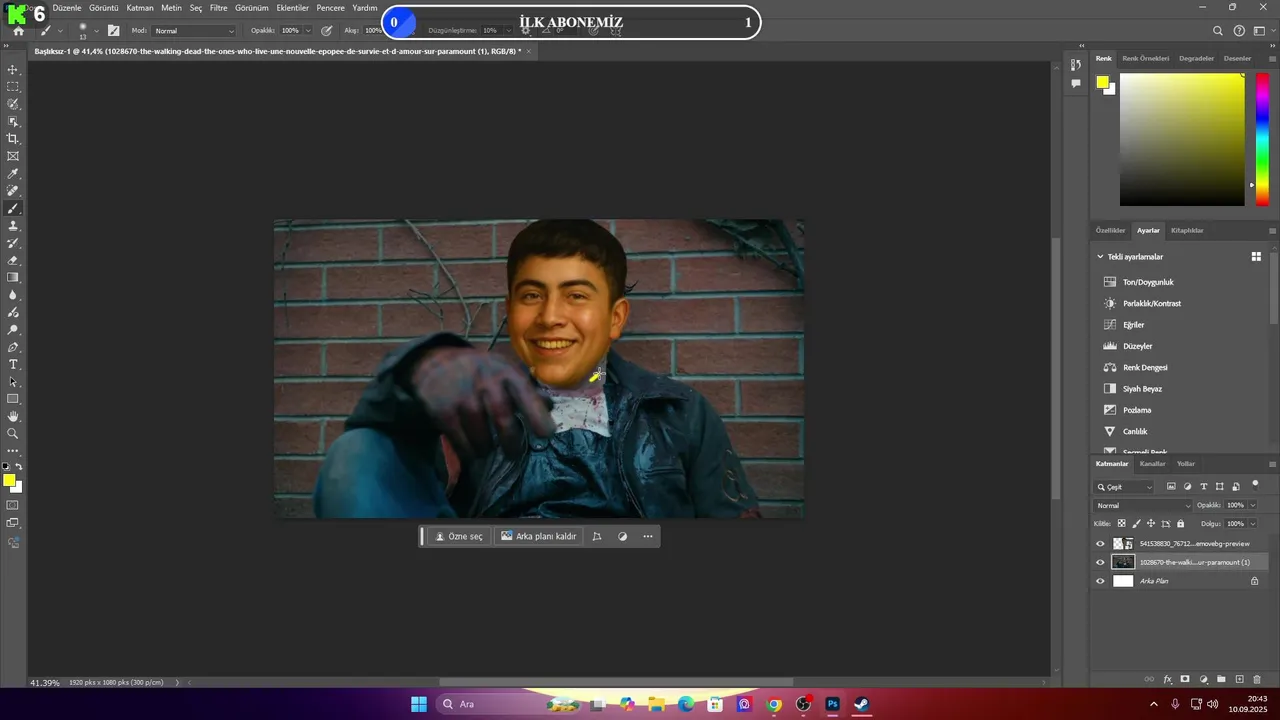Select the Path Selection tool

point(13,382)
